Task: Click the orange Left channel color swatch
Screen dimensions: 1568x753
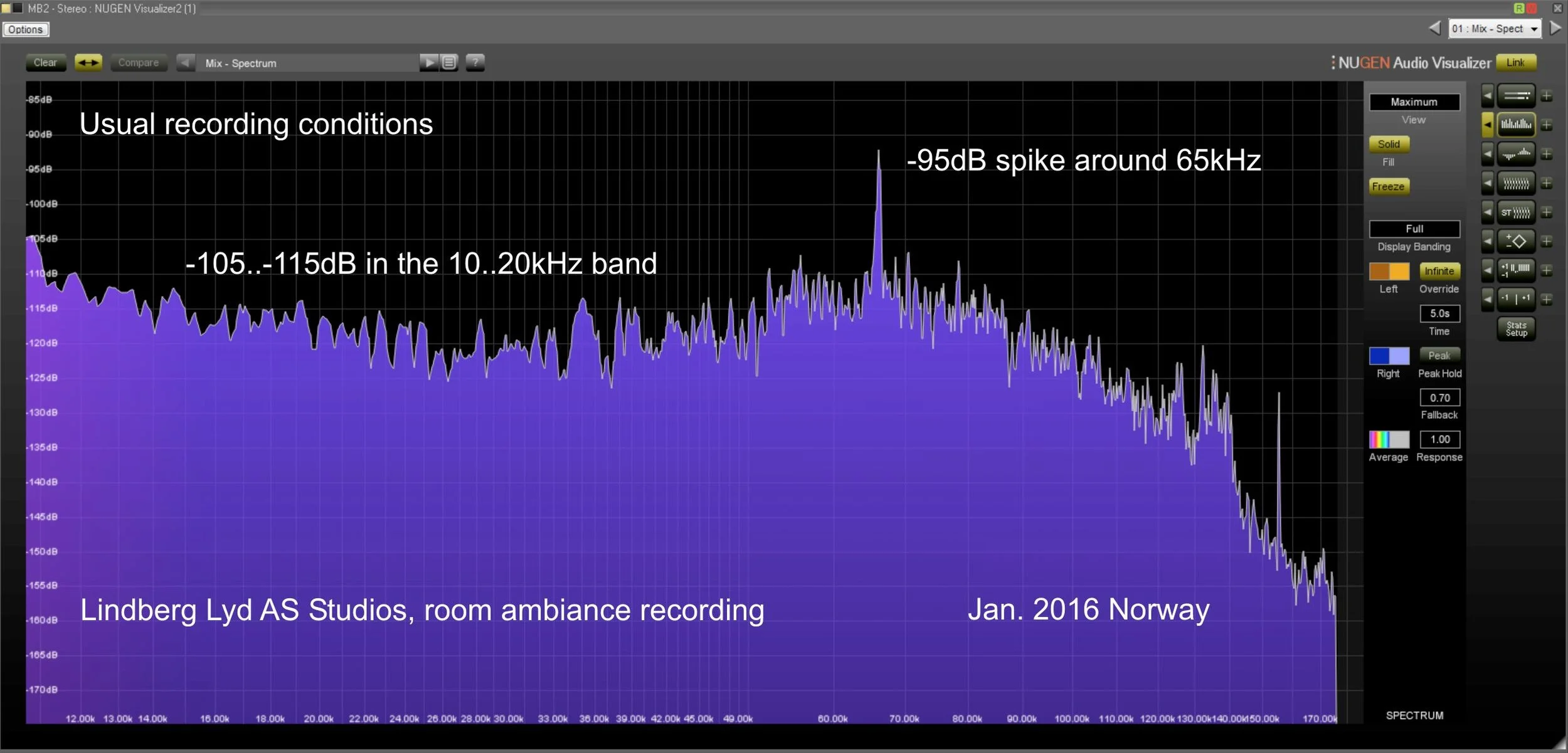Action: tap(1389, 271)
